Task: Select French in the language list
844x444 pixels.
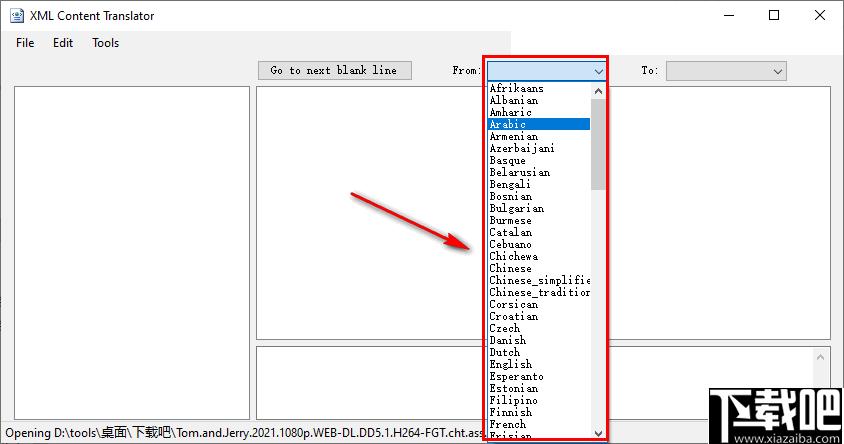Action: (x=539, y=425)
